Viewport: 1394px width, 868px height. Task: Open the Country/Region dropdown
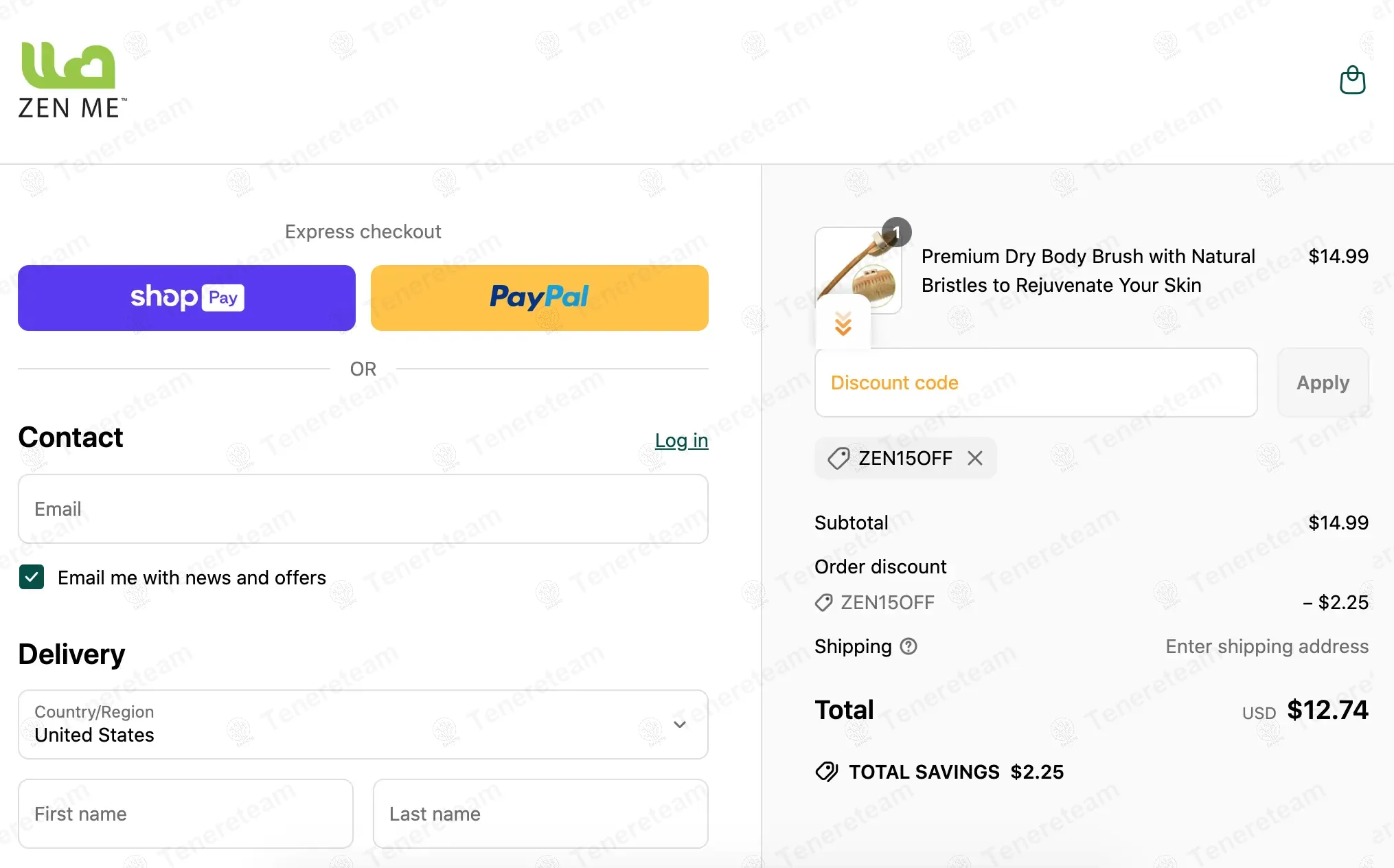[363, 724]
